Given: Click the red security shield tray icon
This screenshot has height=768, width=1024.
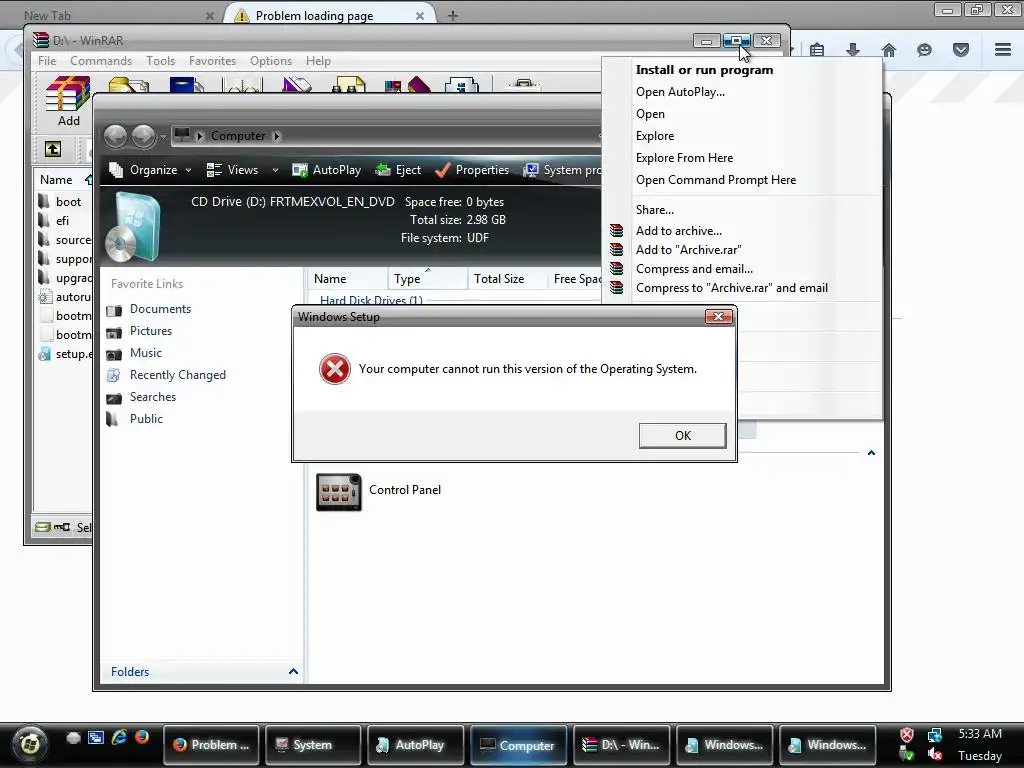Looking at the screenshot, I should coord(907,735).
